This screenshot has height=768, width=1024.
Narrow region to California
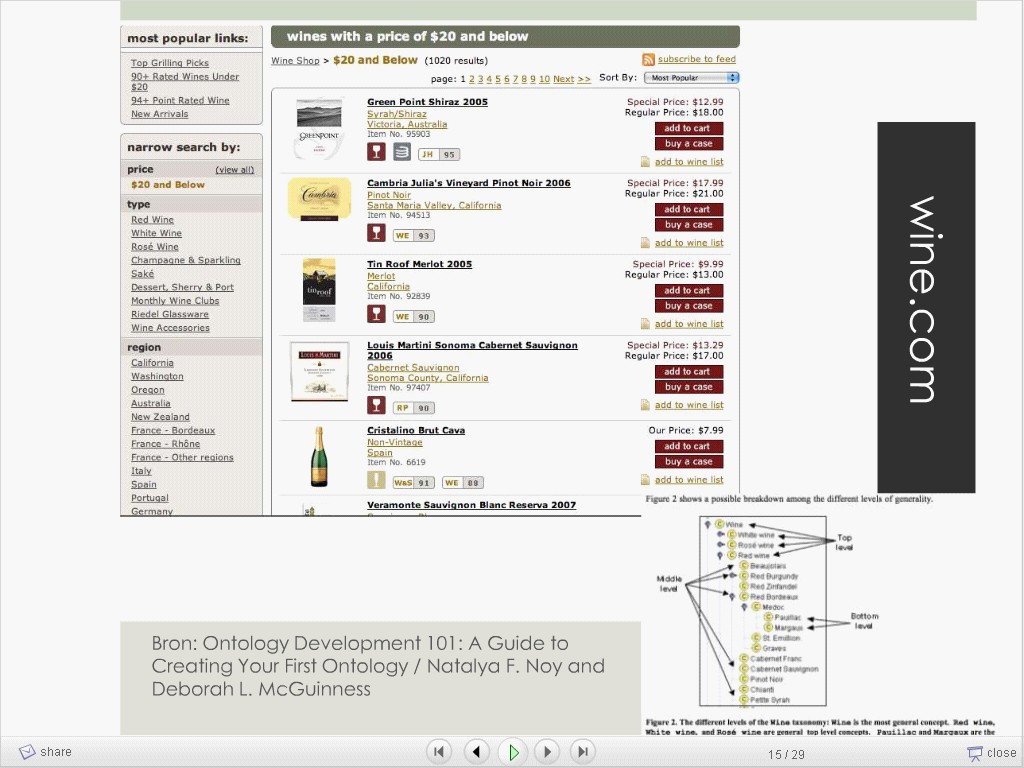(152, 363)
